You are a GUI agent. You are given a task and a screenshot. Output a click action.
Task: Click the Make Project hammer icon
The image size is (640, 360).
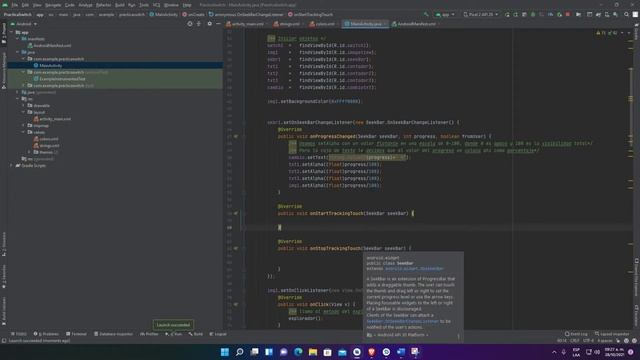point(426,14)
